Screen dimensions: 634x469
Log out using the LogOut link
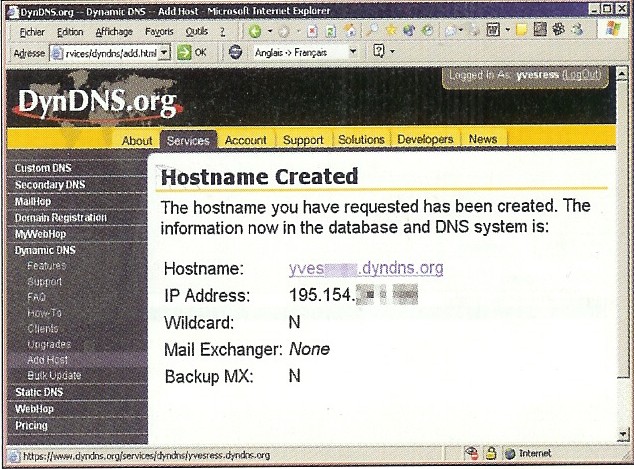point(581,75)
